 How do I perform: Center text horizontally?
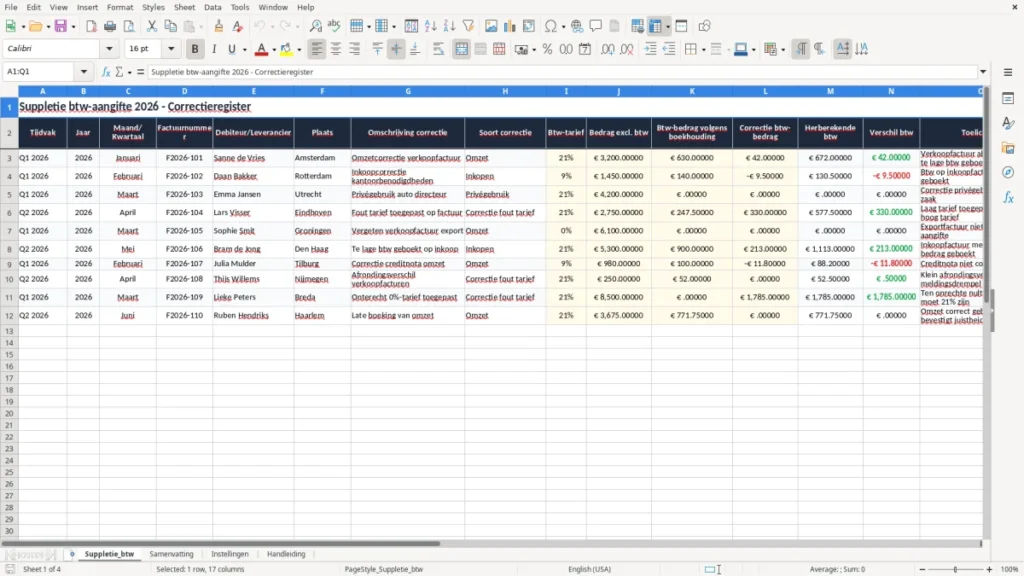(x=336, y=49)
